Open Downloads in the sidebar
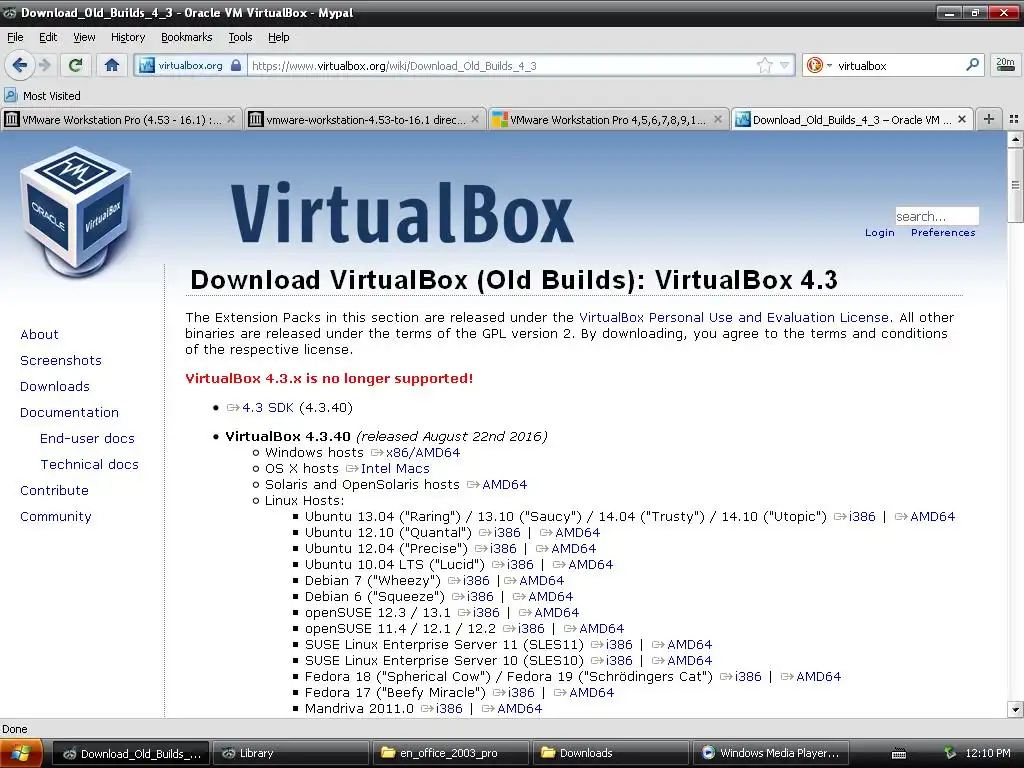The width and height of the screenshot is (1024, 768). [x=55, y=387]
